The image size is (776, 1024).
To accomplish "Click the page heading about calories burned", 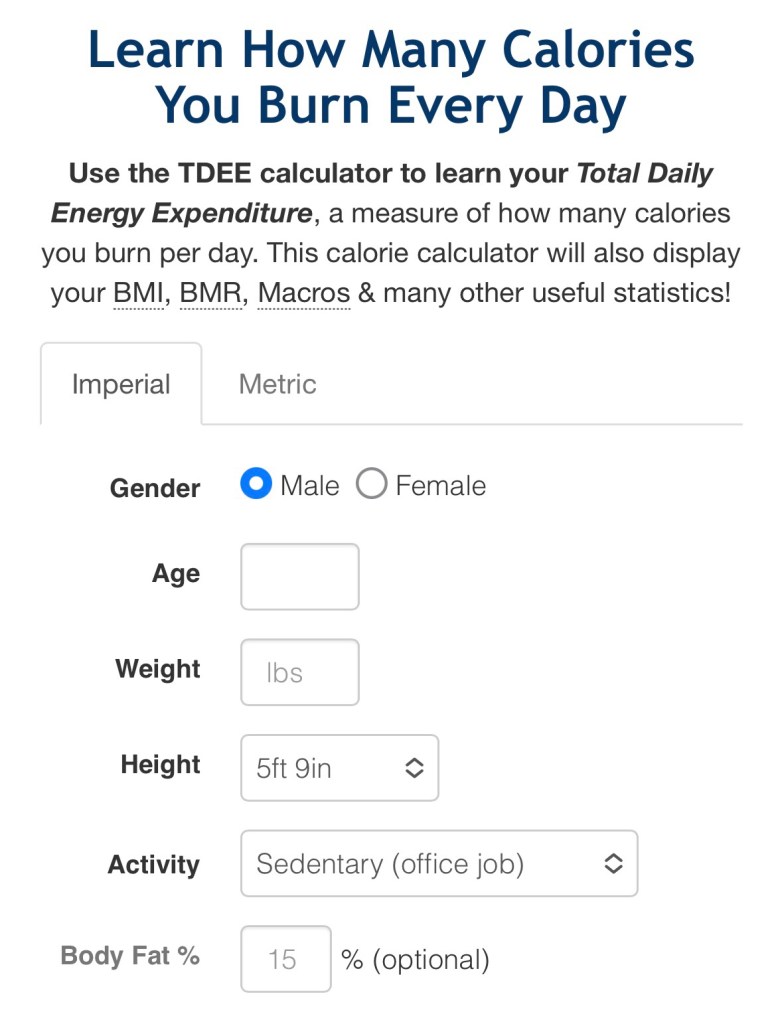I will tap(391, 78).
